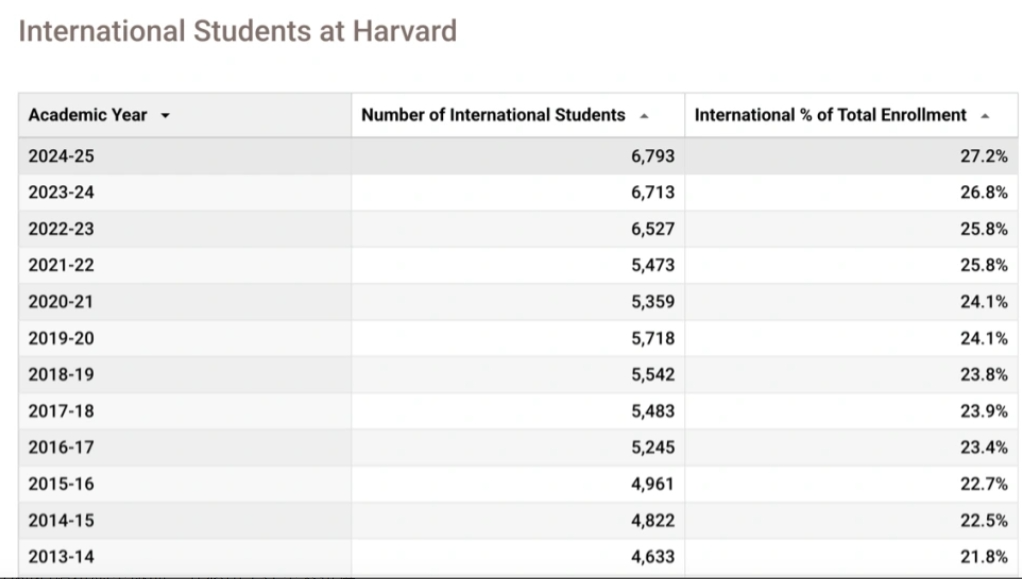This screenshot has width=1022, height=579.
Task: Click sort arrow next to Number of International Students
Action: pyautogui.click(x=644, y=116)
